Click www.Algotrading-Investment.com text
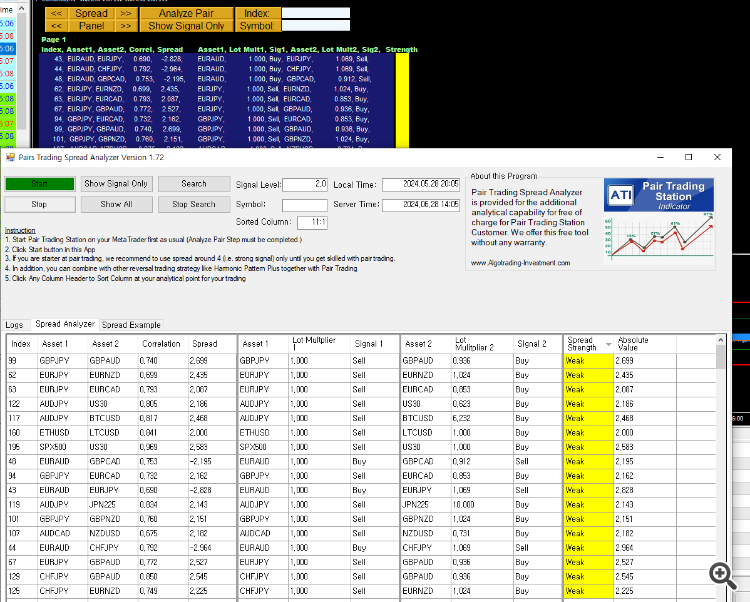The height and width of the screenshot is (602, 750). [x=520, y=263]
